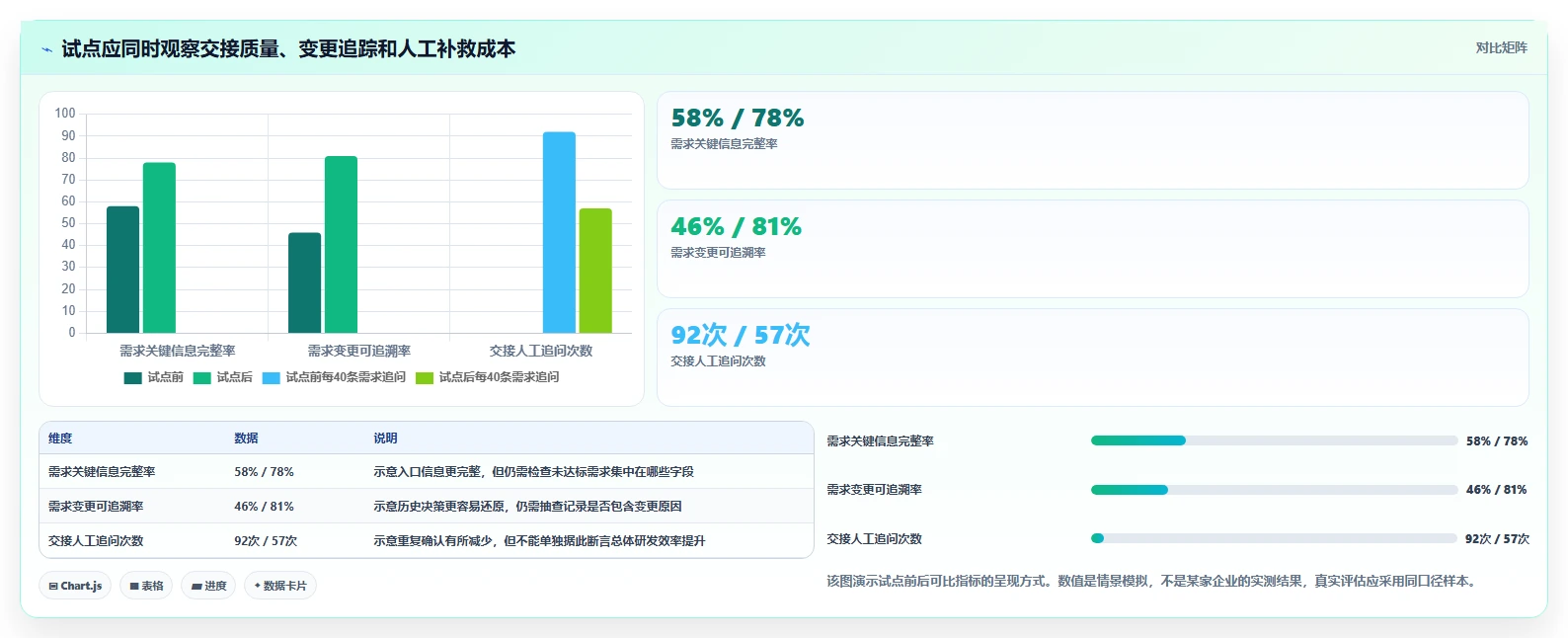
Task: Select the 46% / 81% data card
Action: pyautogui.click(x=1093, y=249)
